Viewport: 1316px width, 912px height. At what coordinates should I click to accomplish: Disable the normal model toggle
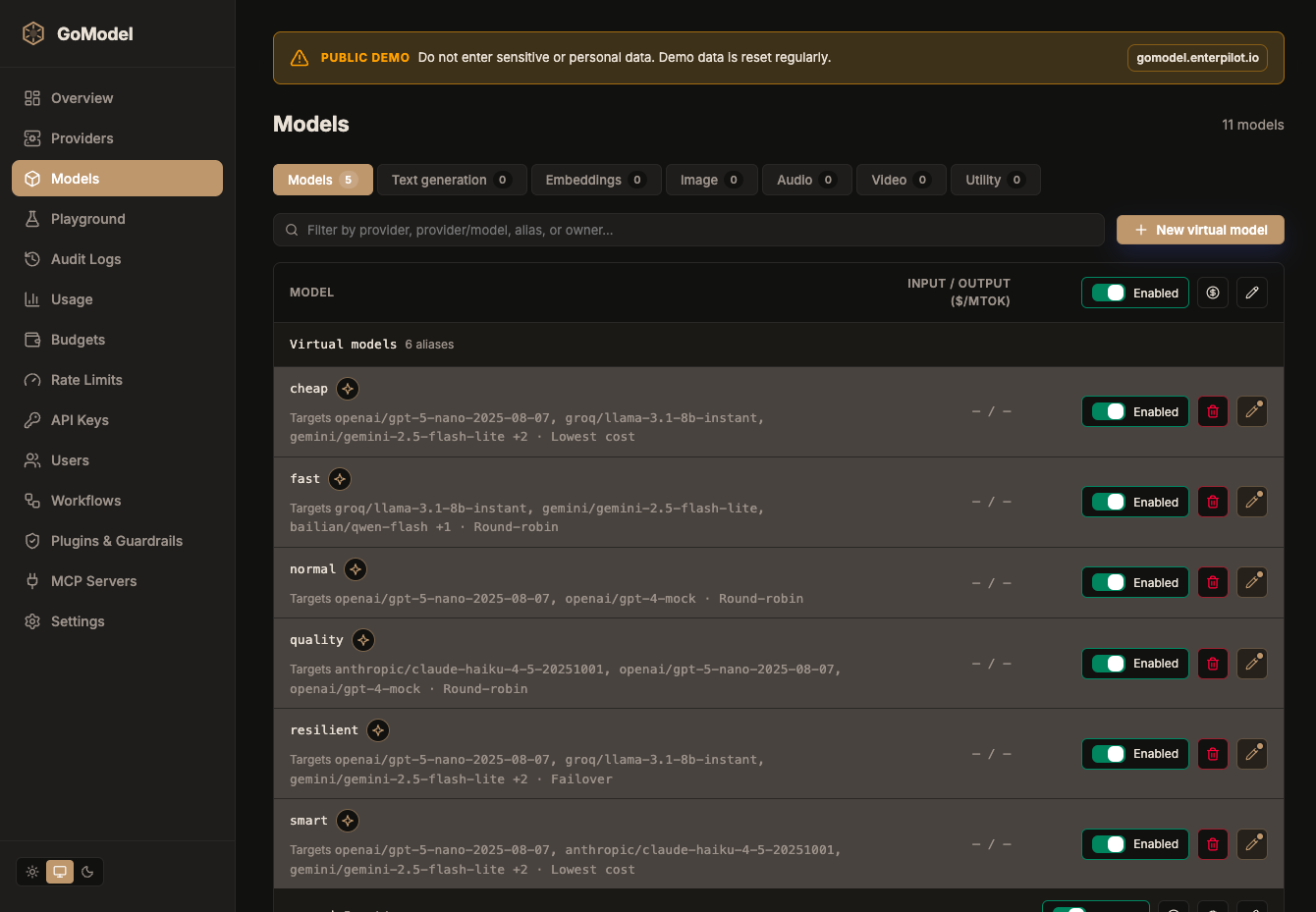1135,583
